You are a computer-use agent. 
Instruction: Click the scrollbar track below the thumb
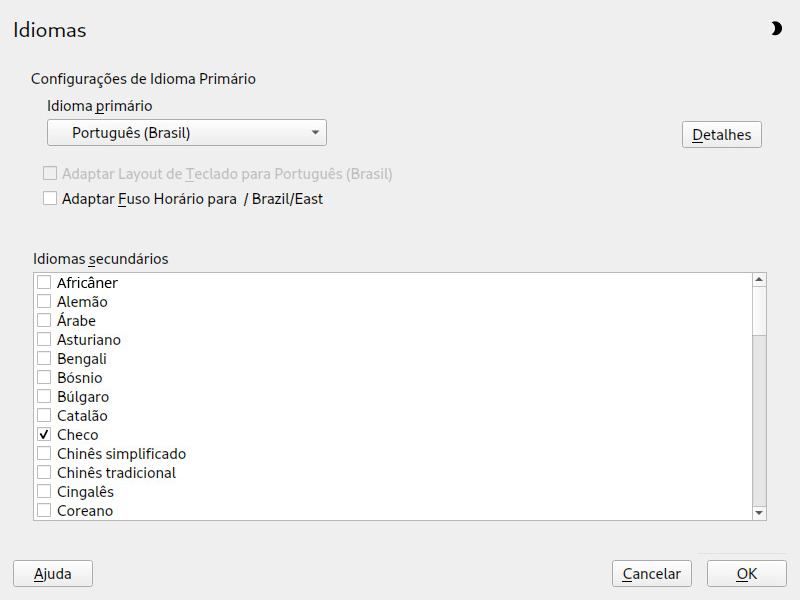(x=759, y=420)
